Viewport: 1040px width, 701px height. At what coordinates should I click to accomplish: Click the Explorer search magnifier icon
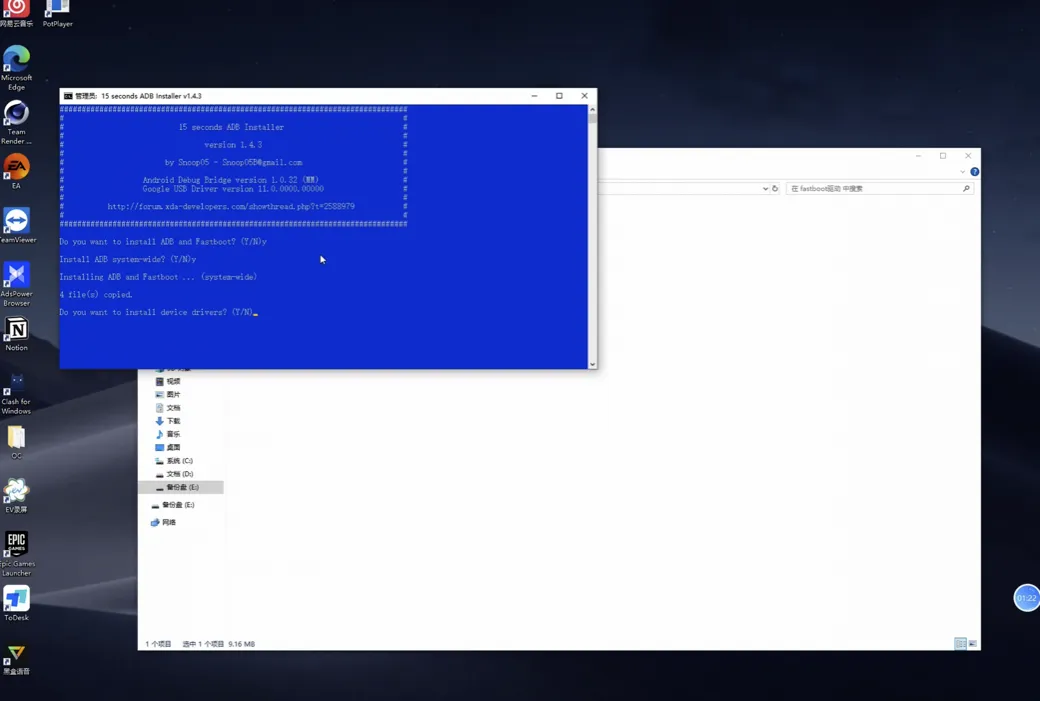click(x=966, y=188)
